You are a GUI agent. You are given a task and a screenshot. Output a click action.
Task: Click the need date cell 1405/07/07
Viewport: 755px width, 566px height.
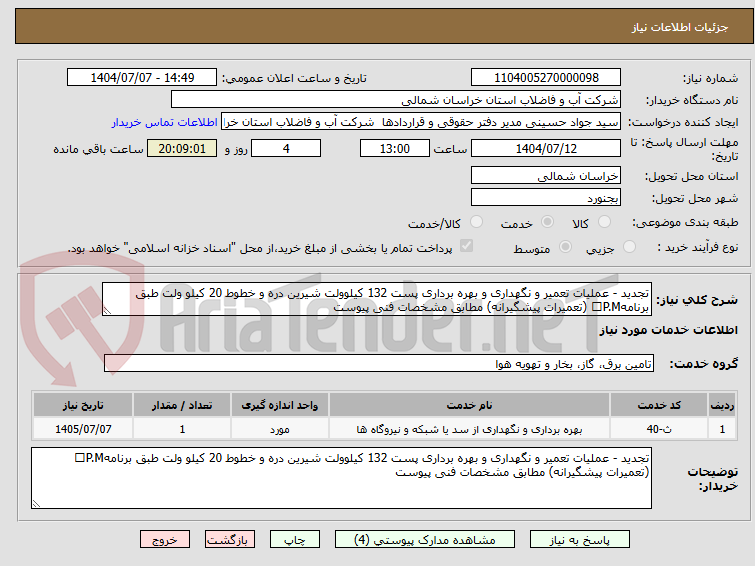coord(83,429)
